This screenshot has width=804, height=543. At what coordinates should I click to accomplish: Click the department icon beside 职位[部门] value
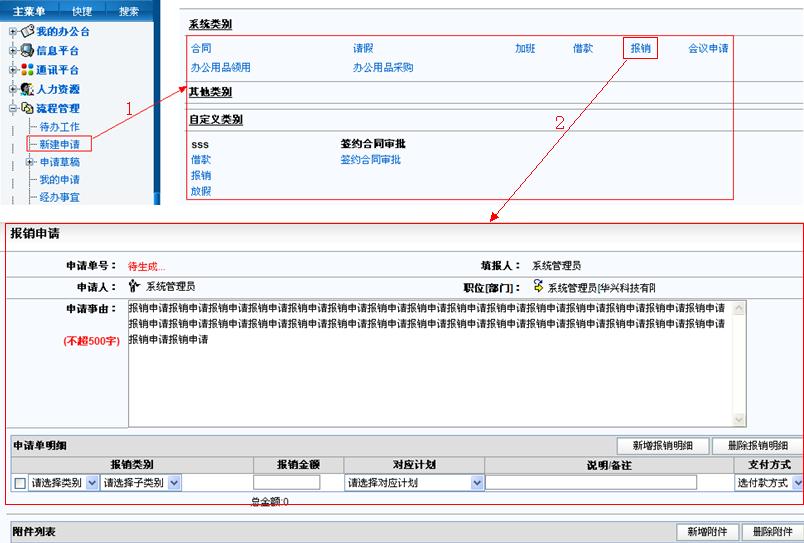pos(538,286)
